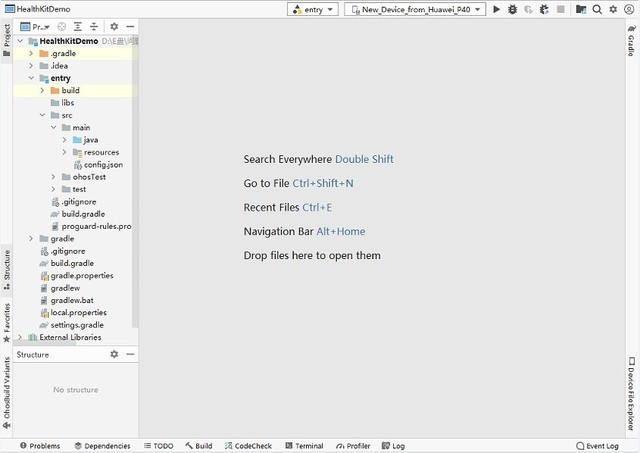Expand the root gradle folder

pos(31,238)
